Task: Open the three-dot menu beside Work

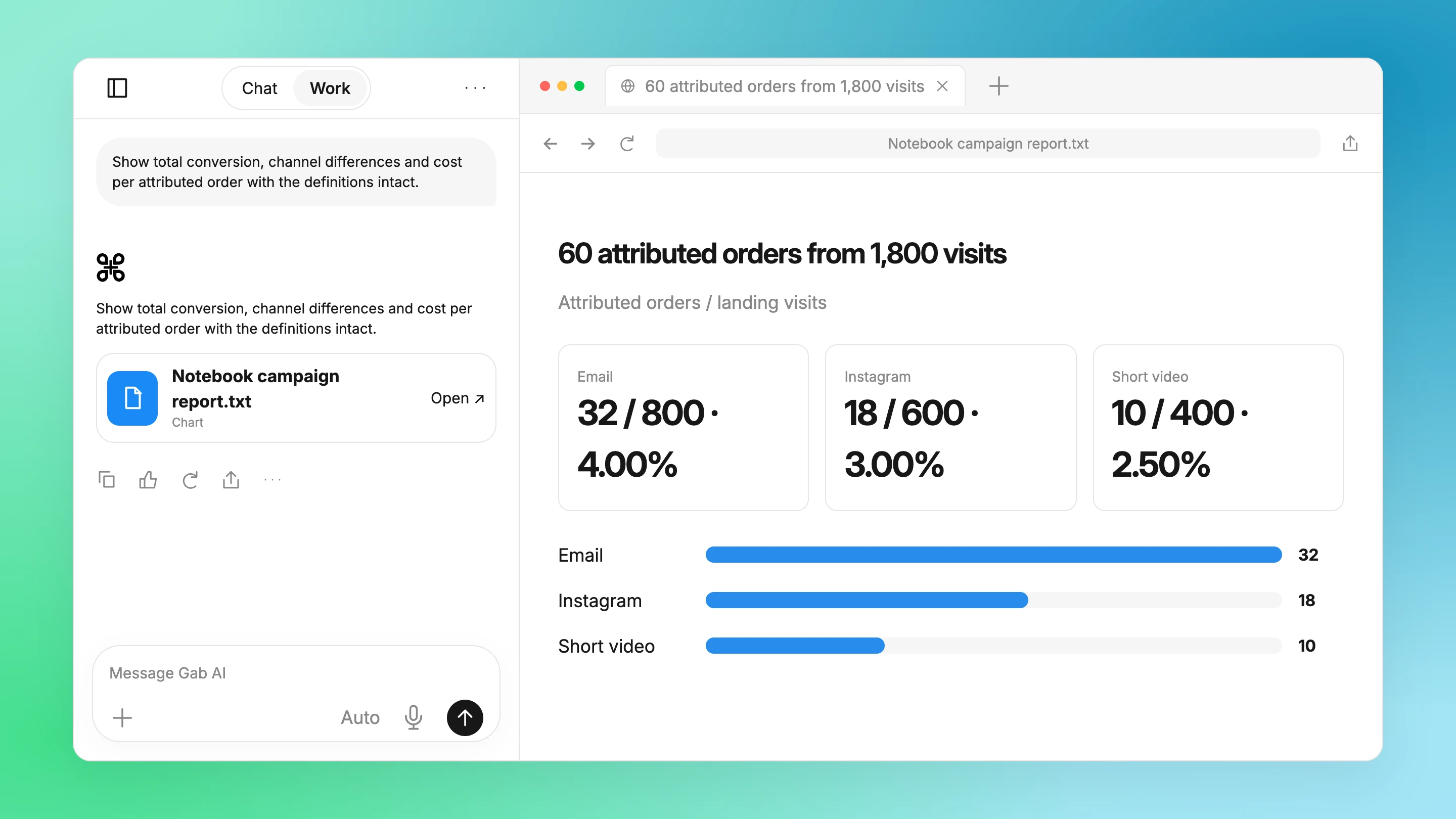Action: (475, 87)
